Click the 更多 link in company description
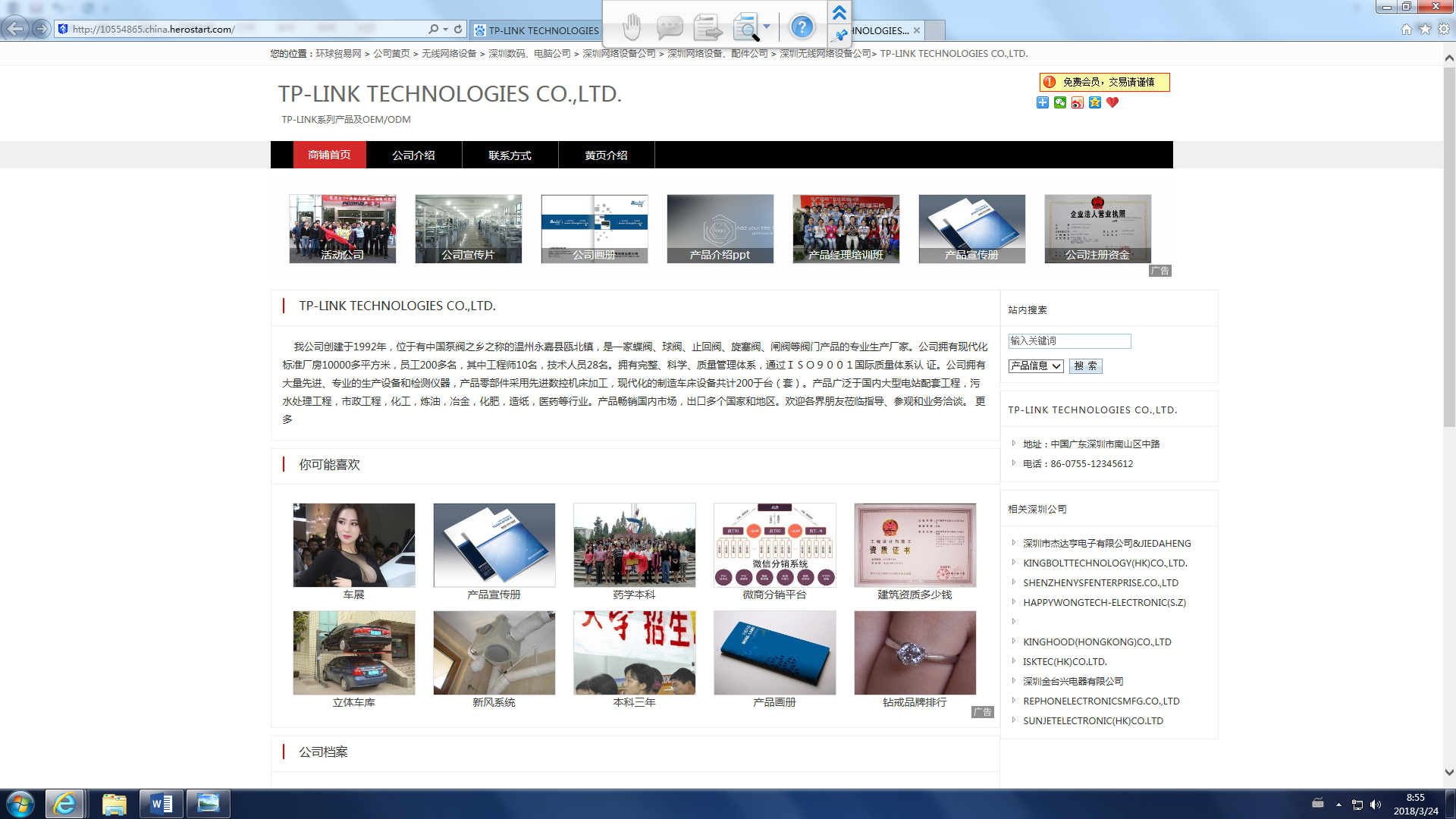 (x=981, y=401)
